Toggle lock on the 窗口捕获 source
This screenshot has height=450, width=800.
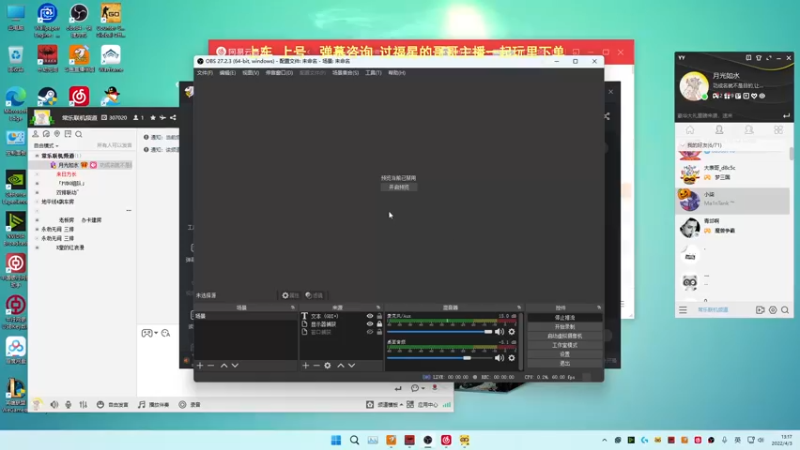pyautogui.click(x=379, y=332)
